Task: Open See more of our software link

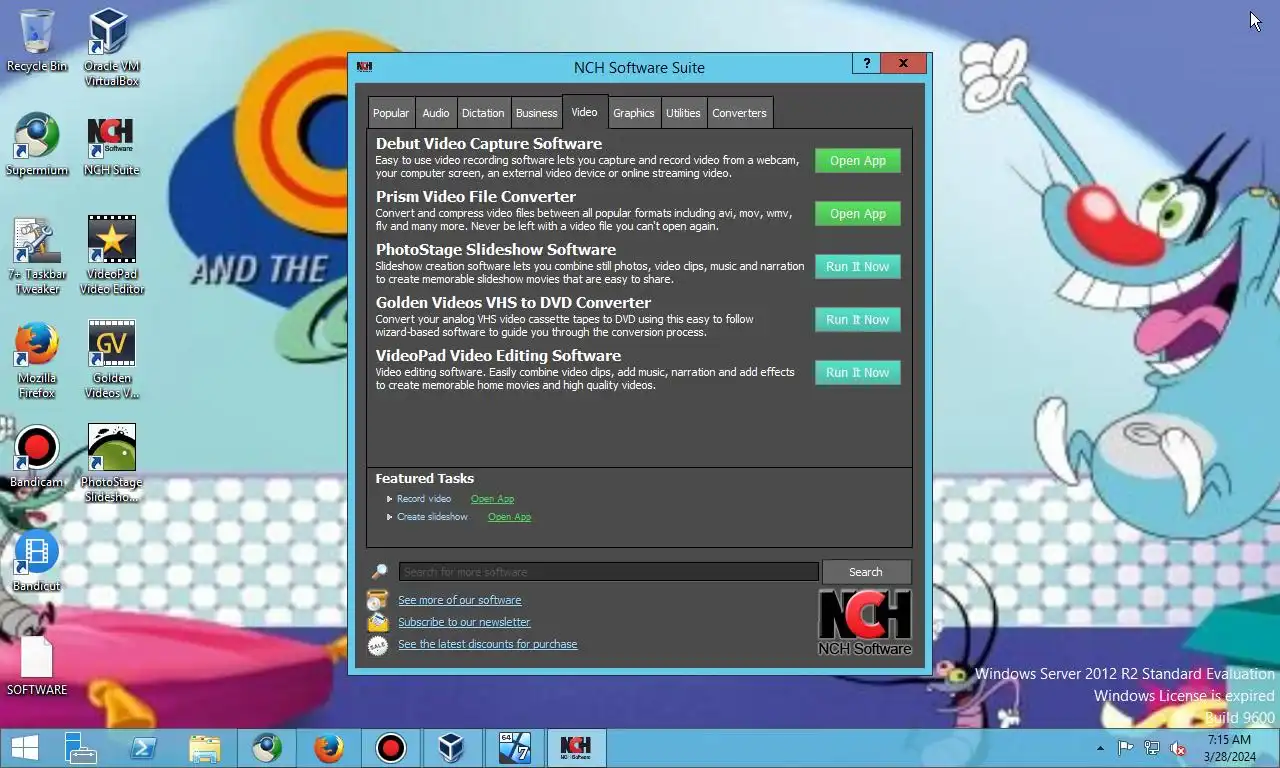Action: [x=460, y=600]
